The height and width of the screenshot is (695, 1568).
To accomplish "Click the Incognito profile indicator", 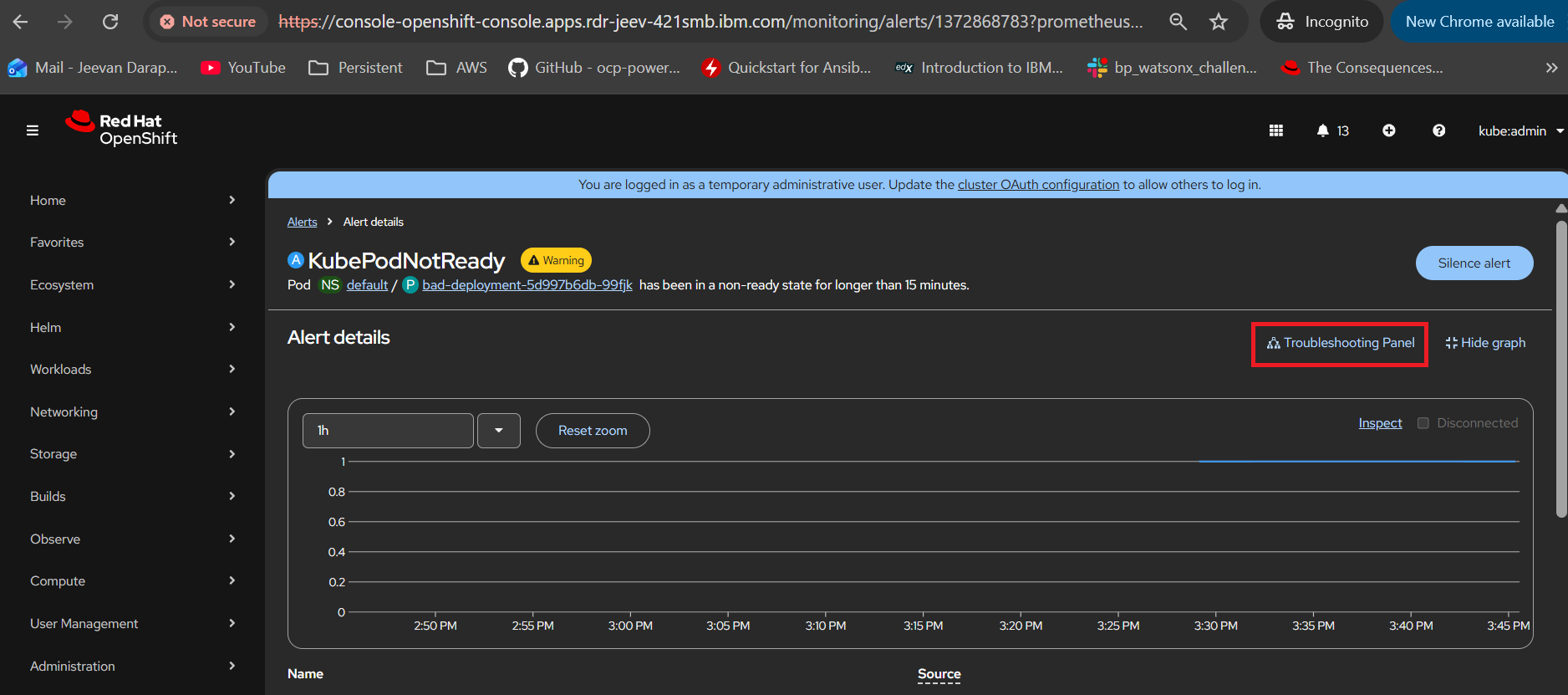I will [1322, 22].
